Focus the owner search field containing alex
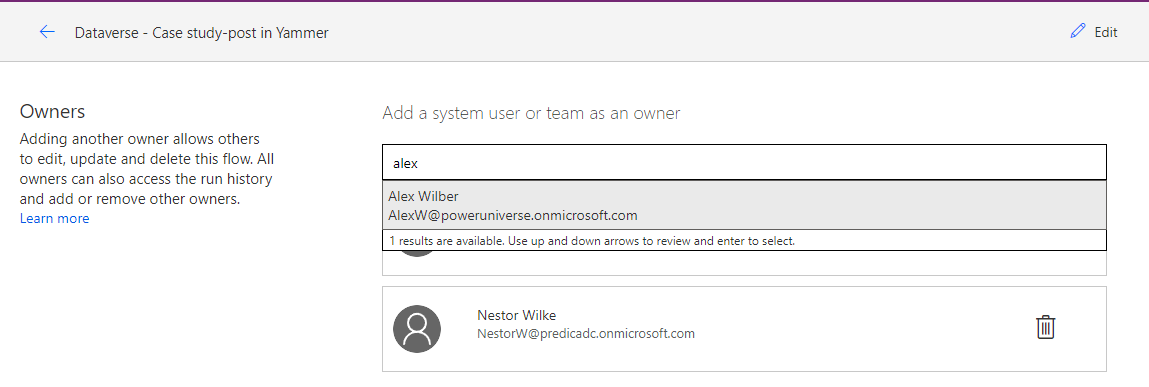 coord(745,163)
